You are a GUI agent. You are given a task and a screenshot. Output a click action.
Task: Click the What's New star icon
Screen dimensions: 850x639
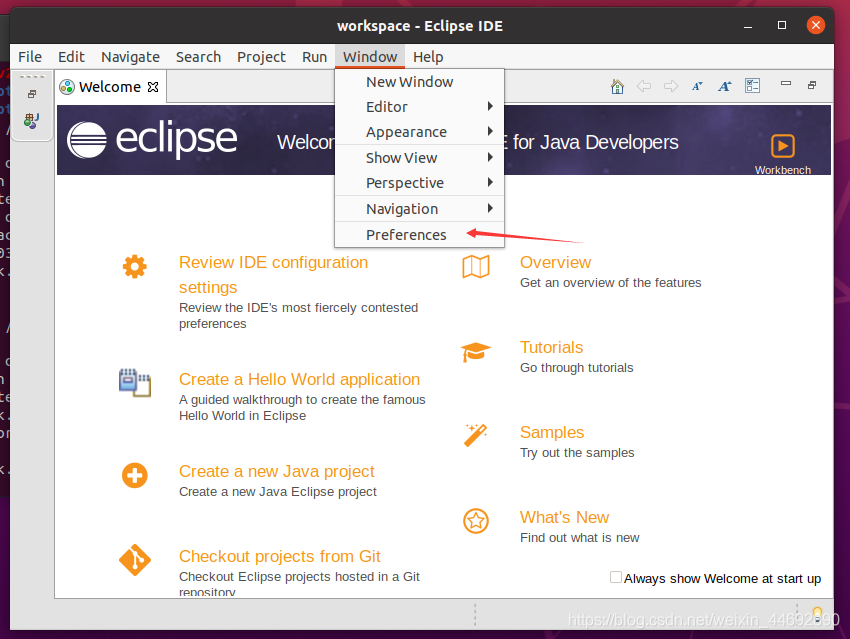(476, 521)
